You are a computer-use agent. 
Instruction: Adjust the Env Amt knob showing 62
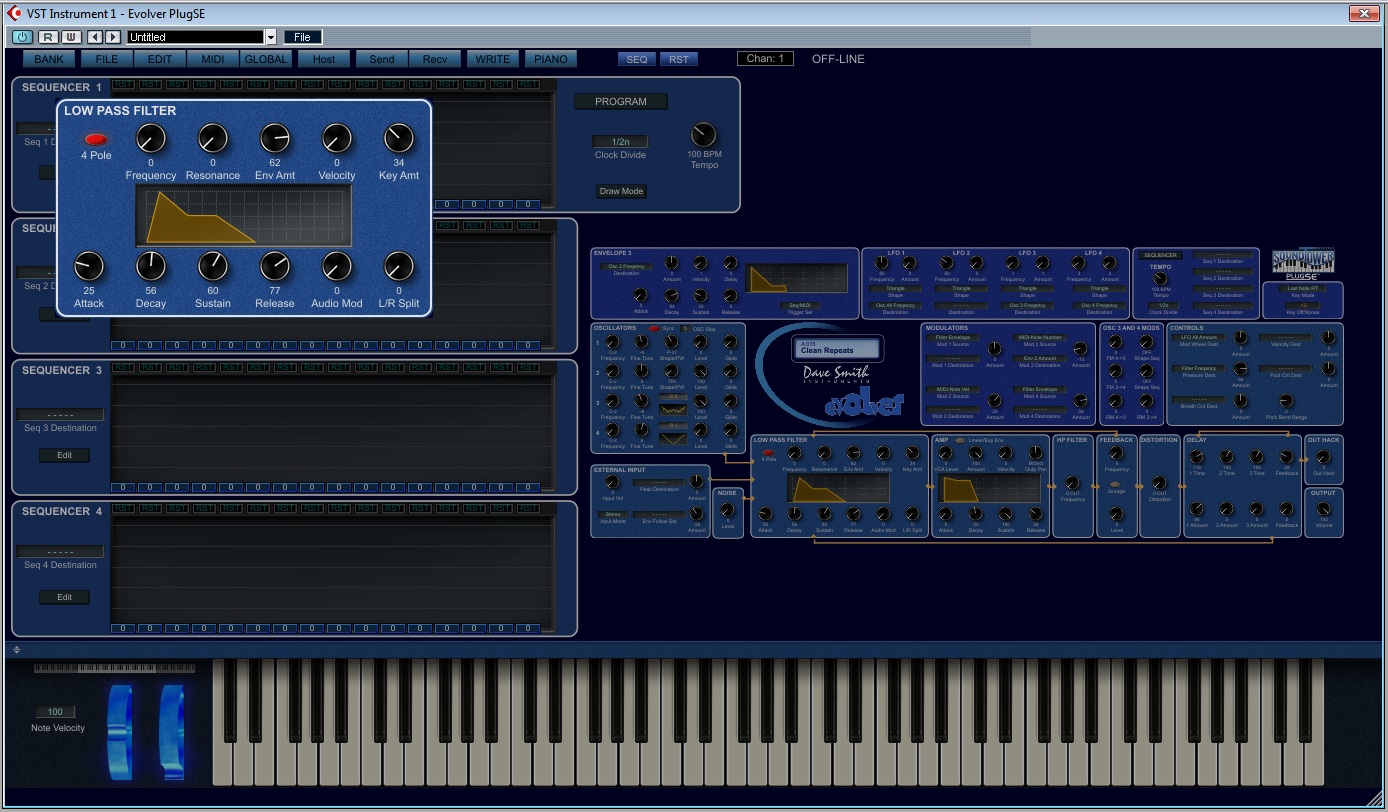[x=275, y=139]
